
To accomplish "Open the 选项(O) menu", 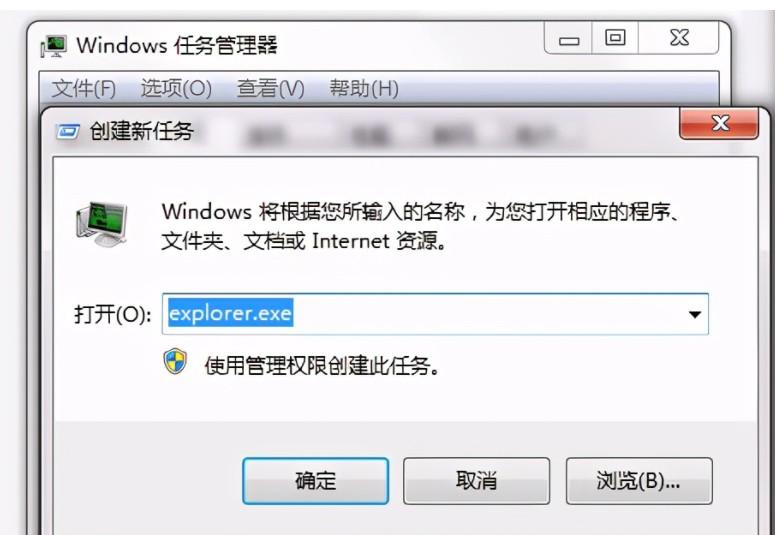I will pyautogui.click(x=176, y=89).
